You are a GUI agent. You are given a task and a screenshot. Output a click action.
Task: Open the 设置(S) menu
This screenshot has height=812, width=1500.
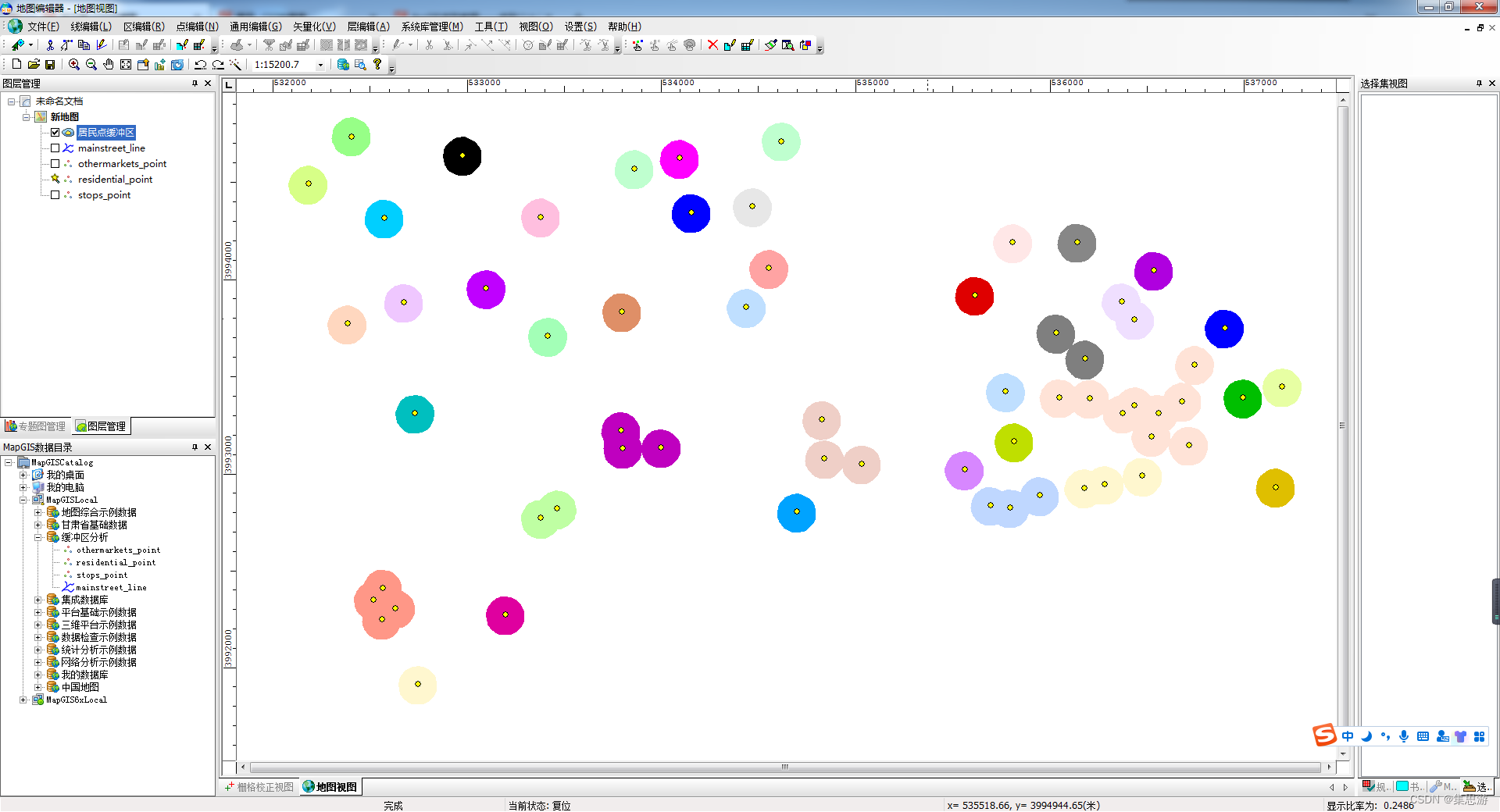580,27
